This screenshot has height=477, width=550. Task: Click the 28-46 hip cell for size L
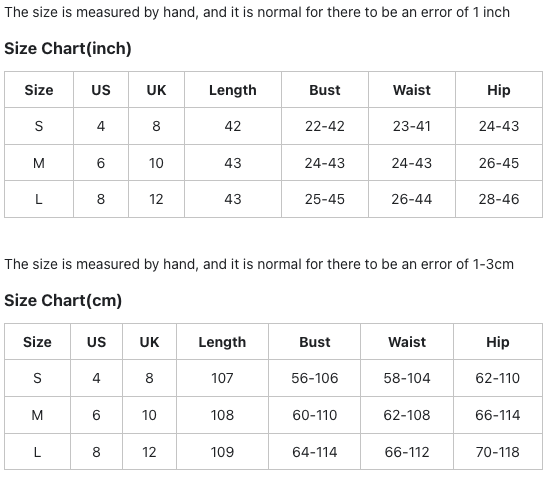[499, 199]
